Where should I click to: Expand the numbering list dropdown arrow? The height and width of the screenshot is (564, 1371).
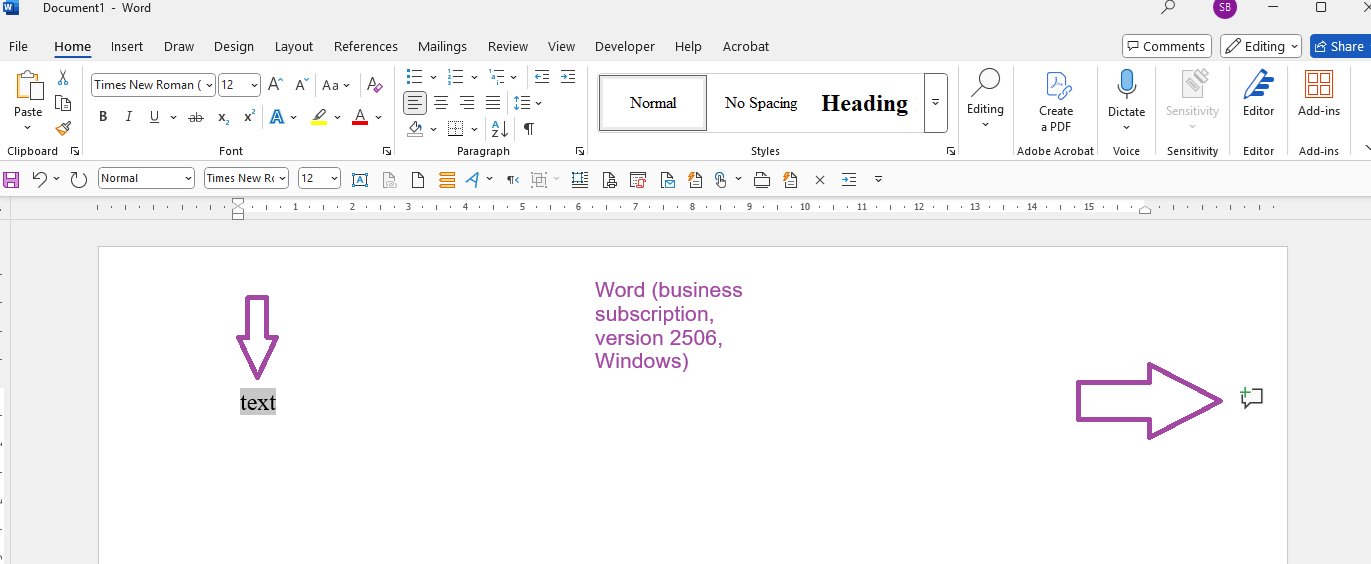[x=473, y=77]
